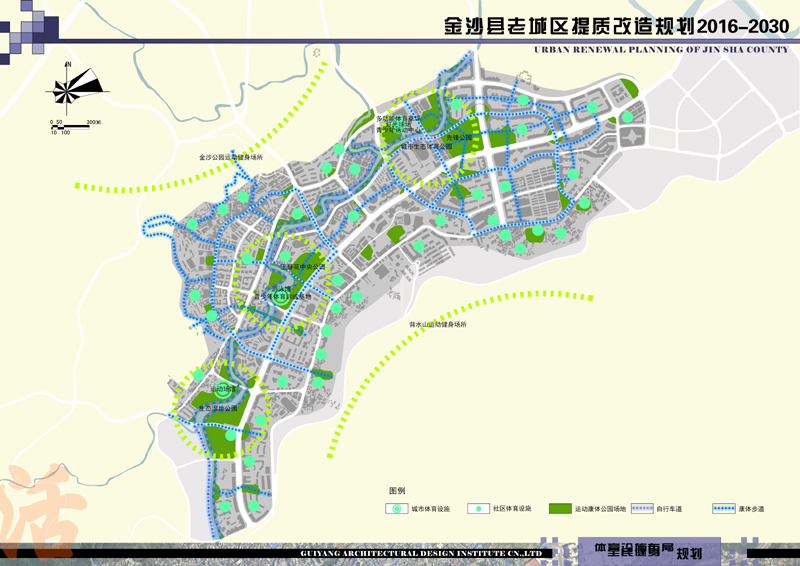Screen dimensions: 800x566
Task: Click the Guiyang Architectural Design Institute footer text
Action: pyautogui.click(x=420, y=552)
